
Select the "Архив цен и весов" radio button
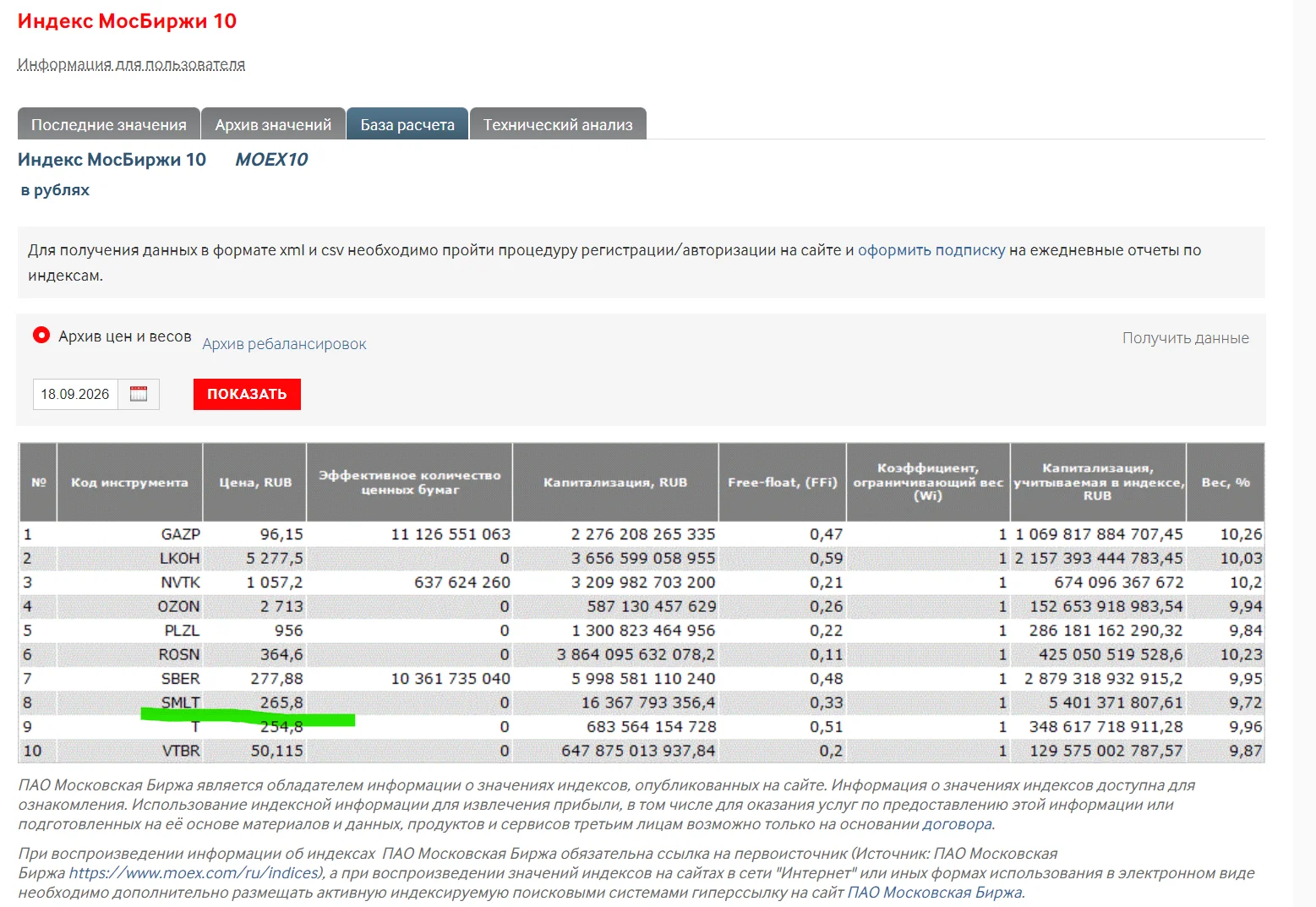tap(41, 336)
